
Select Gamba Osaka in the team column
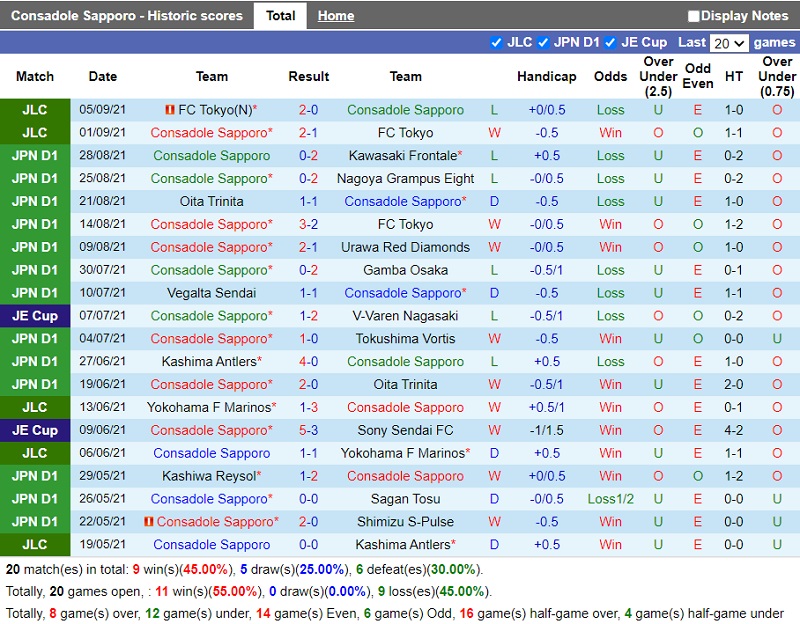point(405,270)
